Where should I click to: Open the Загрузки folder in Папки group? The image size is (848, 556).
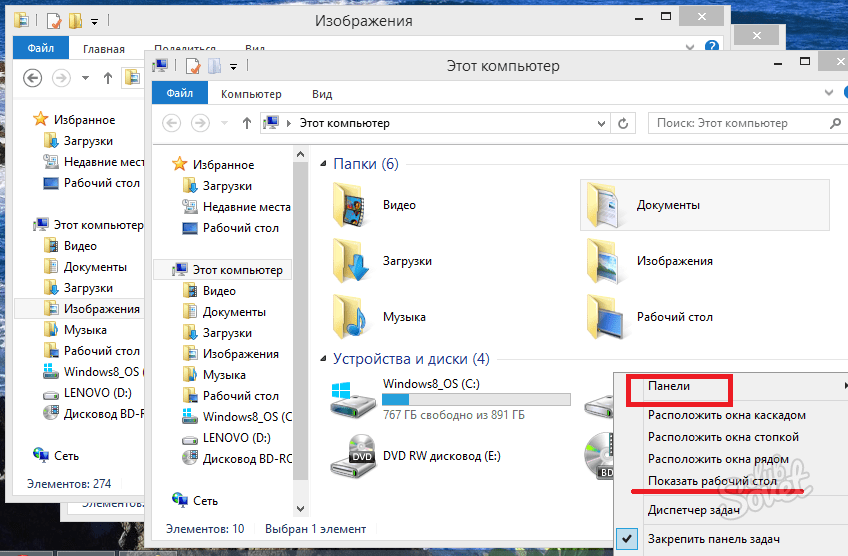382,261
